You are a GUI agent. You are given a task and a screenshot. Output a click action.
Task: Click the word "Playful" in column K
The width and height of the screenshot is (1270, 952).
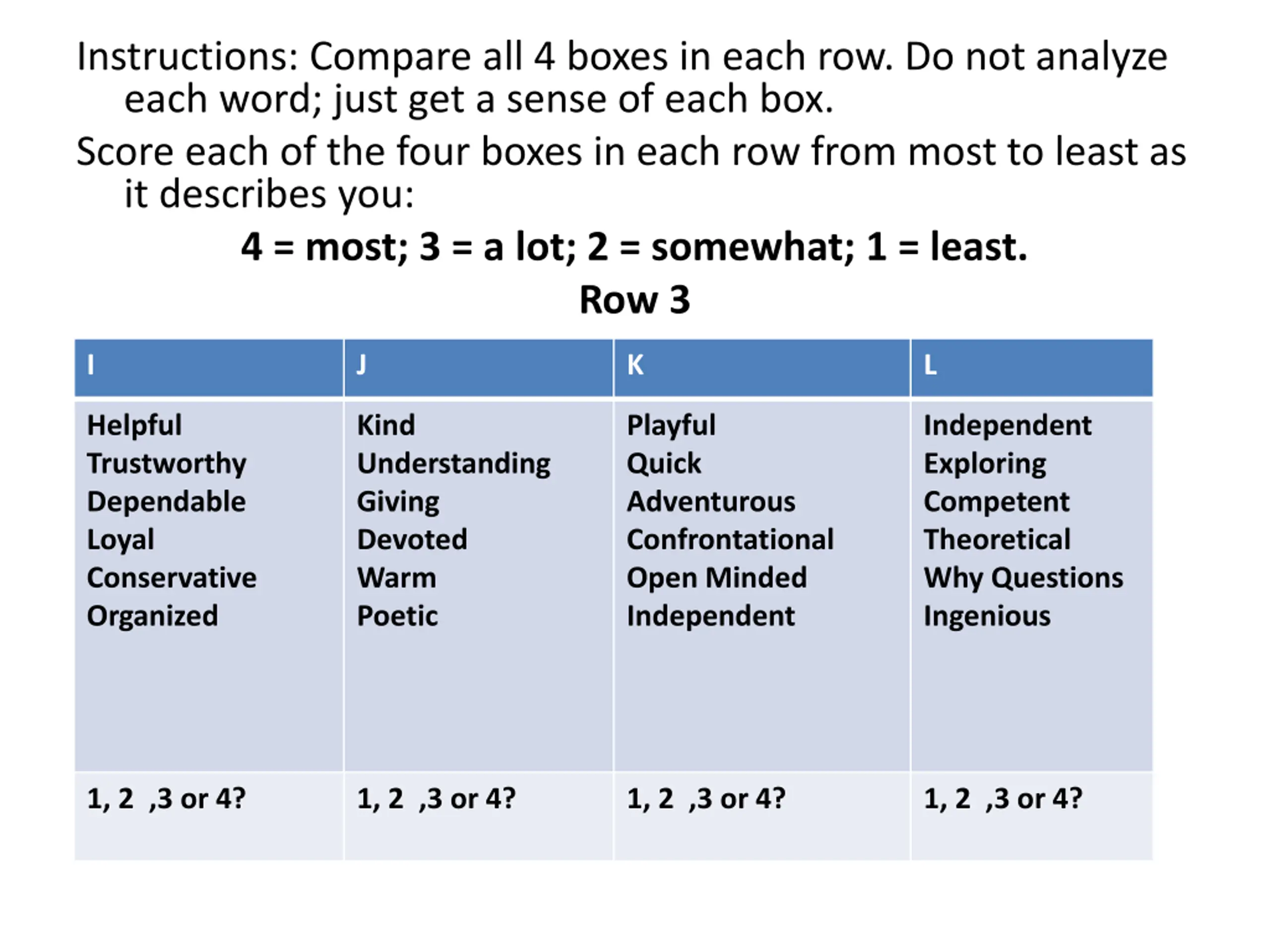click(671, 425)
